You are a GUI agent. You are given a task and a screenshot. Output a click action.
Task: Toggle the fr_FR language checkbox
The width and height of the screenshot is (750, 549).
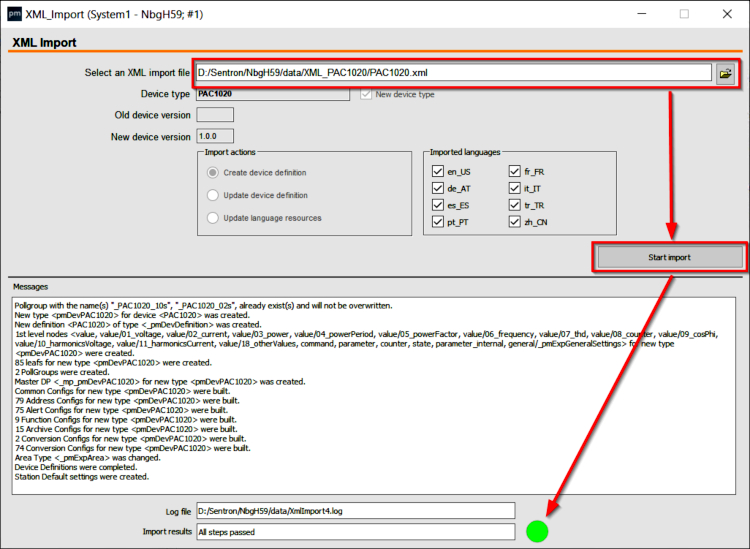point(515,171)
